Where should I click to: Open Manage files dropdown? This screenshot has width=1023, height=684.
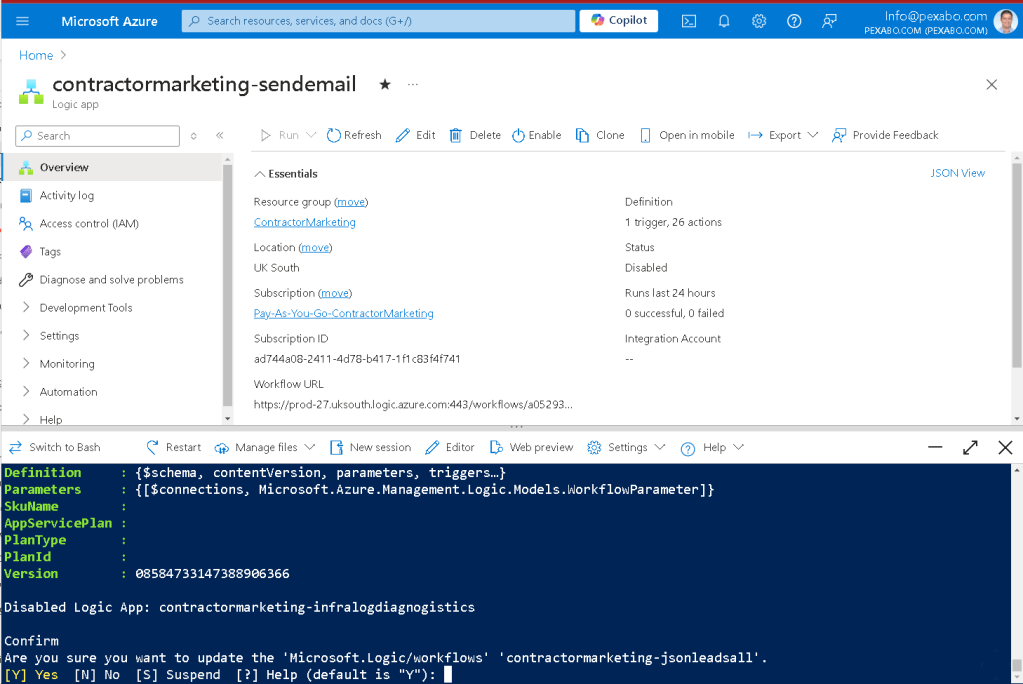pos(265,447)
